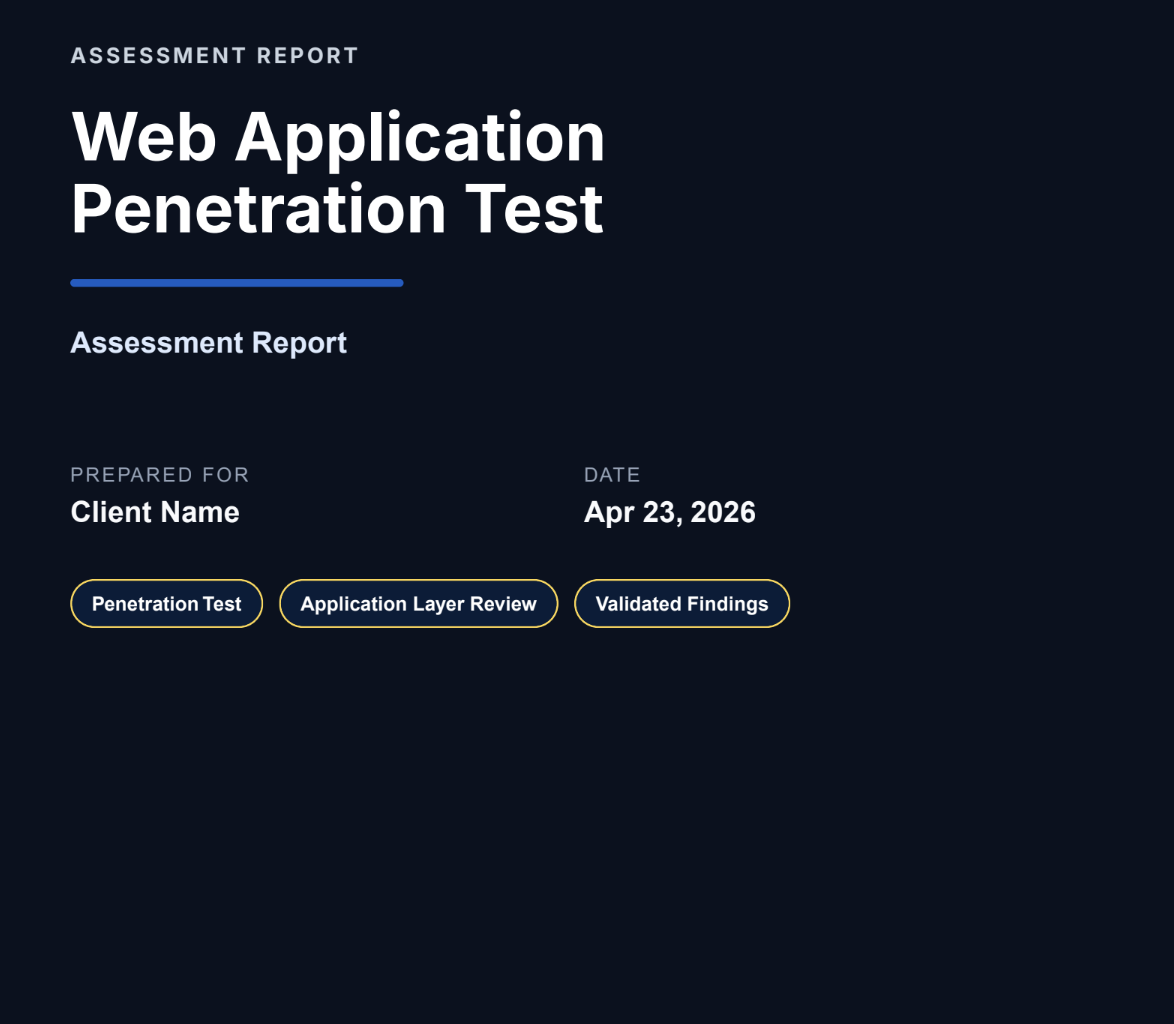
Task: Click the 'Apr 23, 2026' date value
Action: (669, 513)
